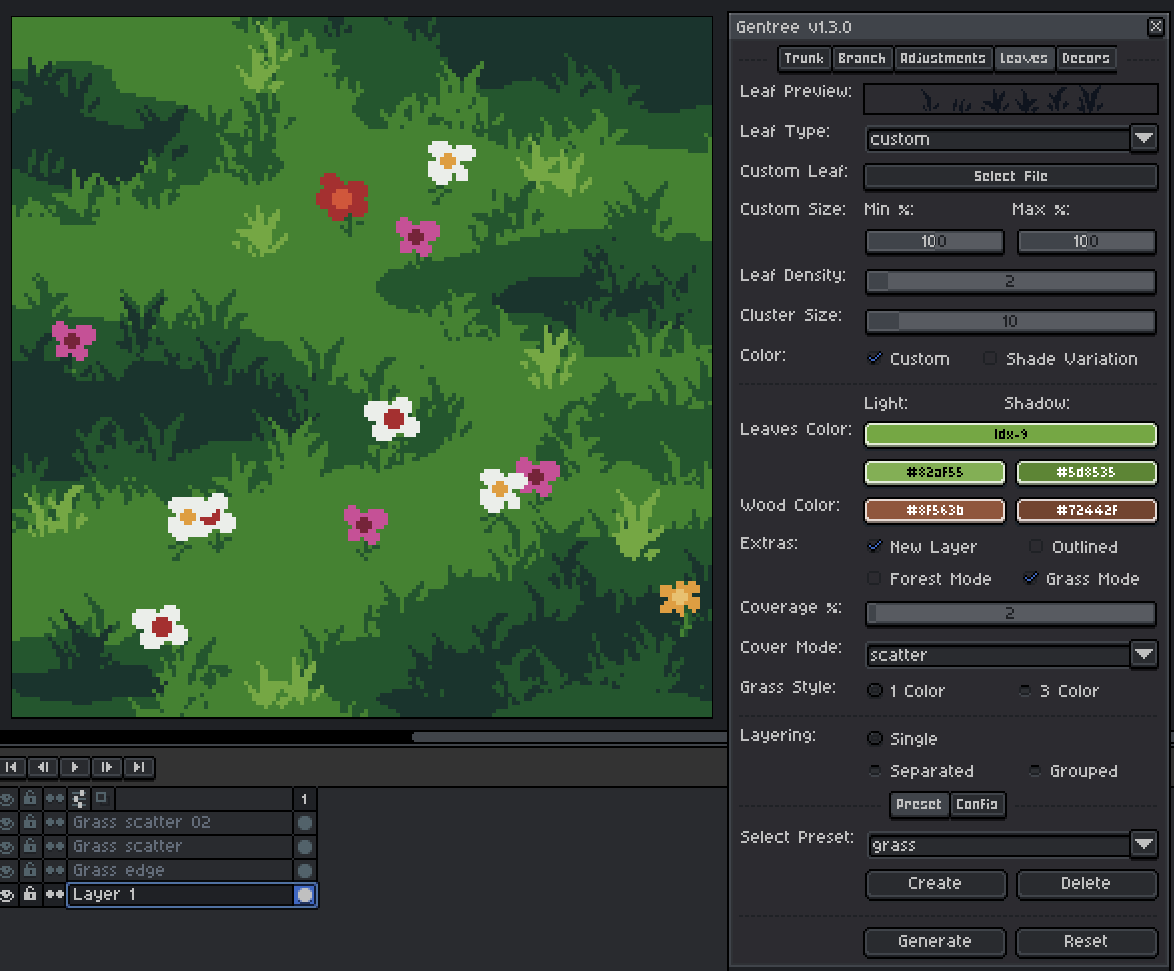Open the Cover Mode dropdown
The width and height of the screenshot is (1174, 971).
1143,654
